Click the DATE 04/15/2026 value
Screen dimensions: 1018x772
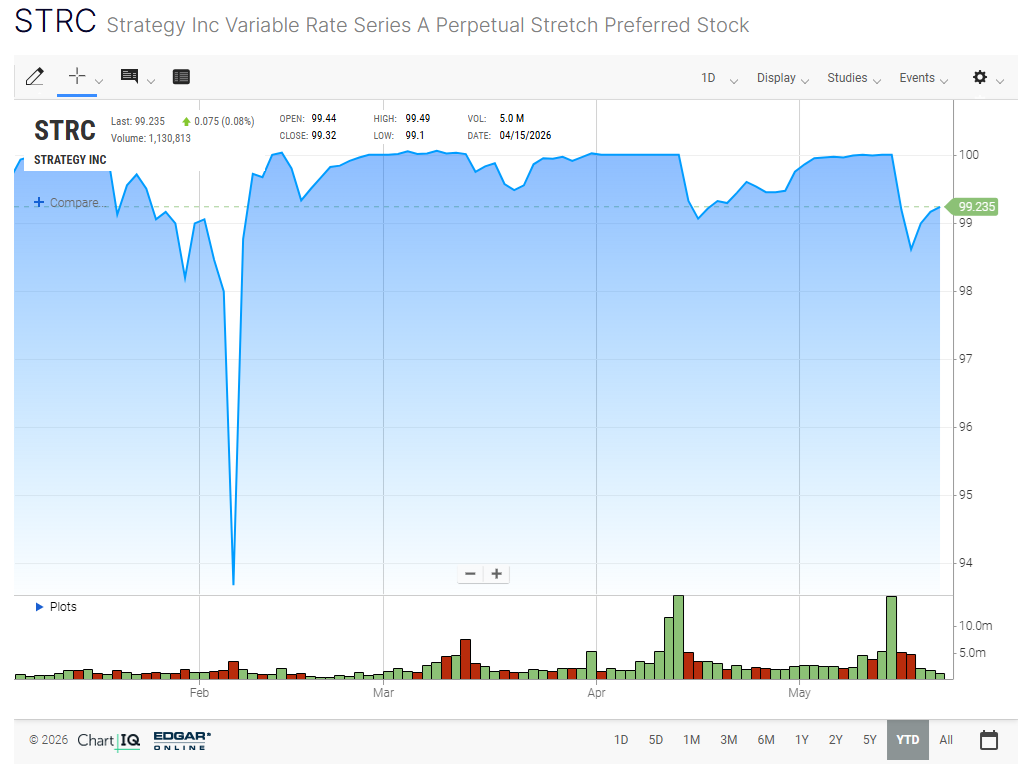[x=525, y=136]
